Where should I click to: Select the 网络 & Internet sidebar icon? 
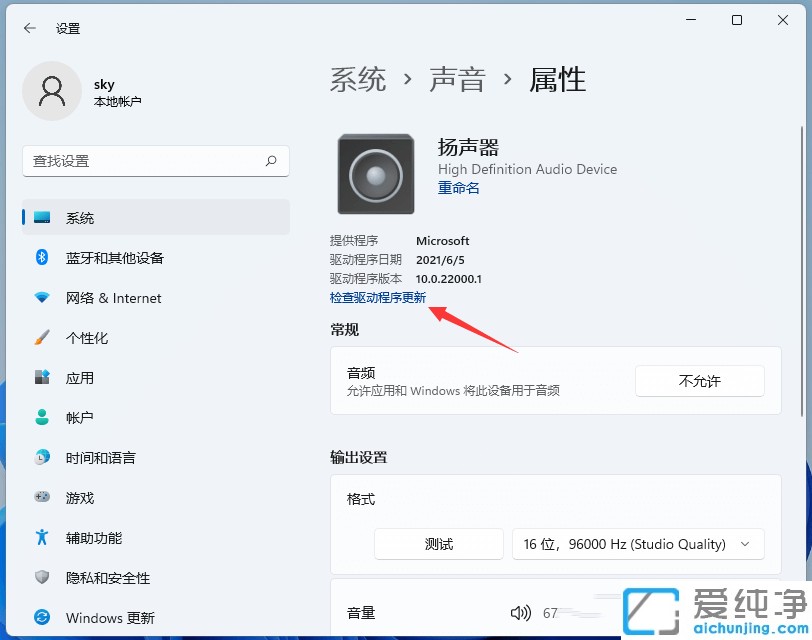click(41, 298)
